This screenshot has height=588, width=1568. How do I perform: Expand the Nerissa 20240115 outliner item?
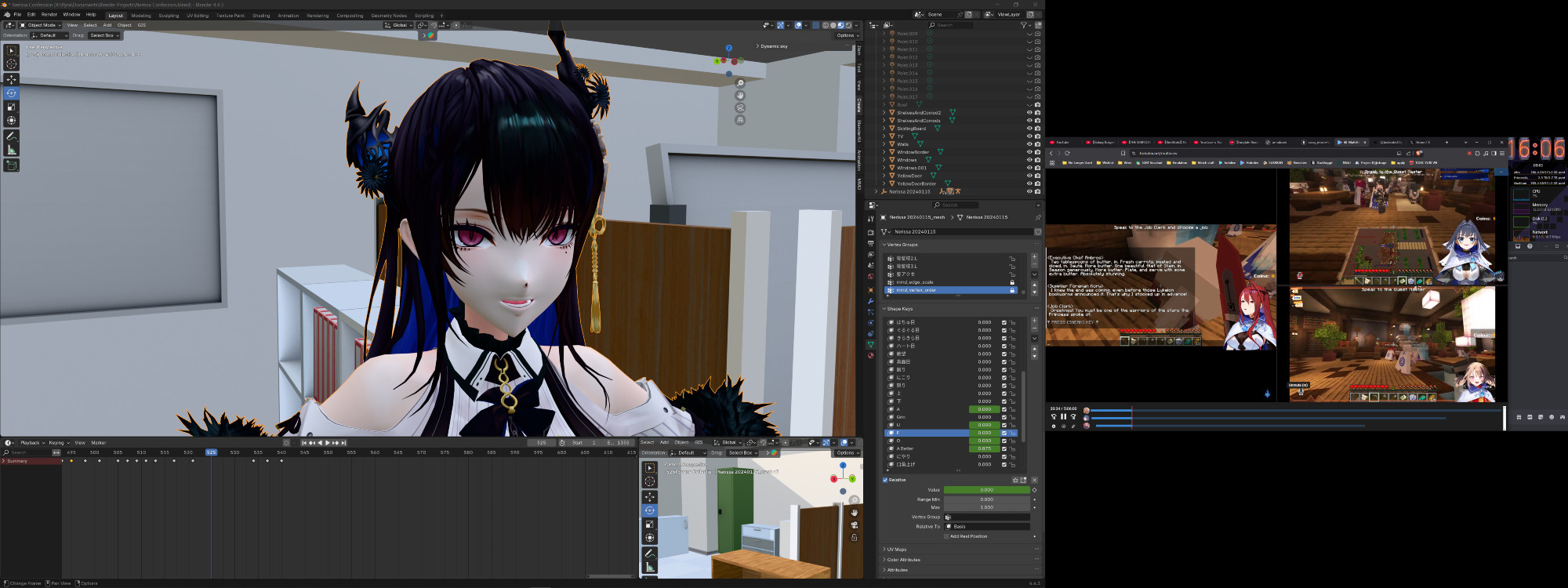coord(877,191)
